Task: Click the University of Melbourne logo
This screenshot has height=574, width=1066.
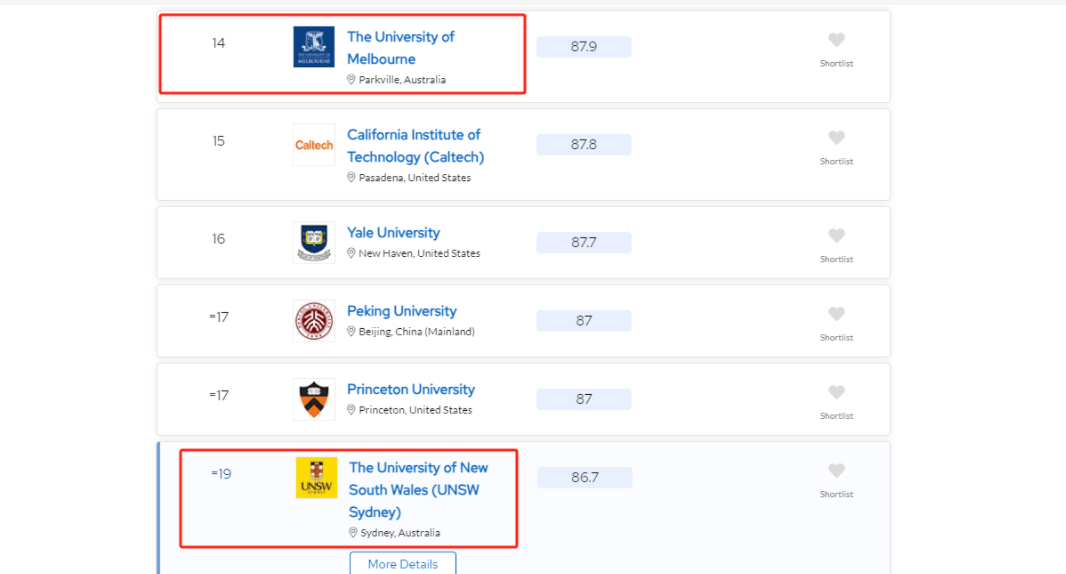Action: point(314,47)
